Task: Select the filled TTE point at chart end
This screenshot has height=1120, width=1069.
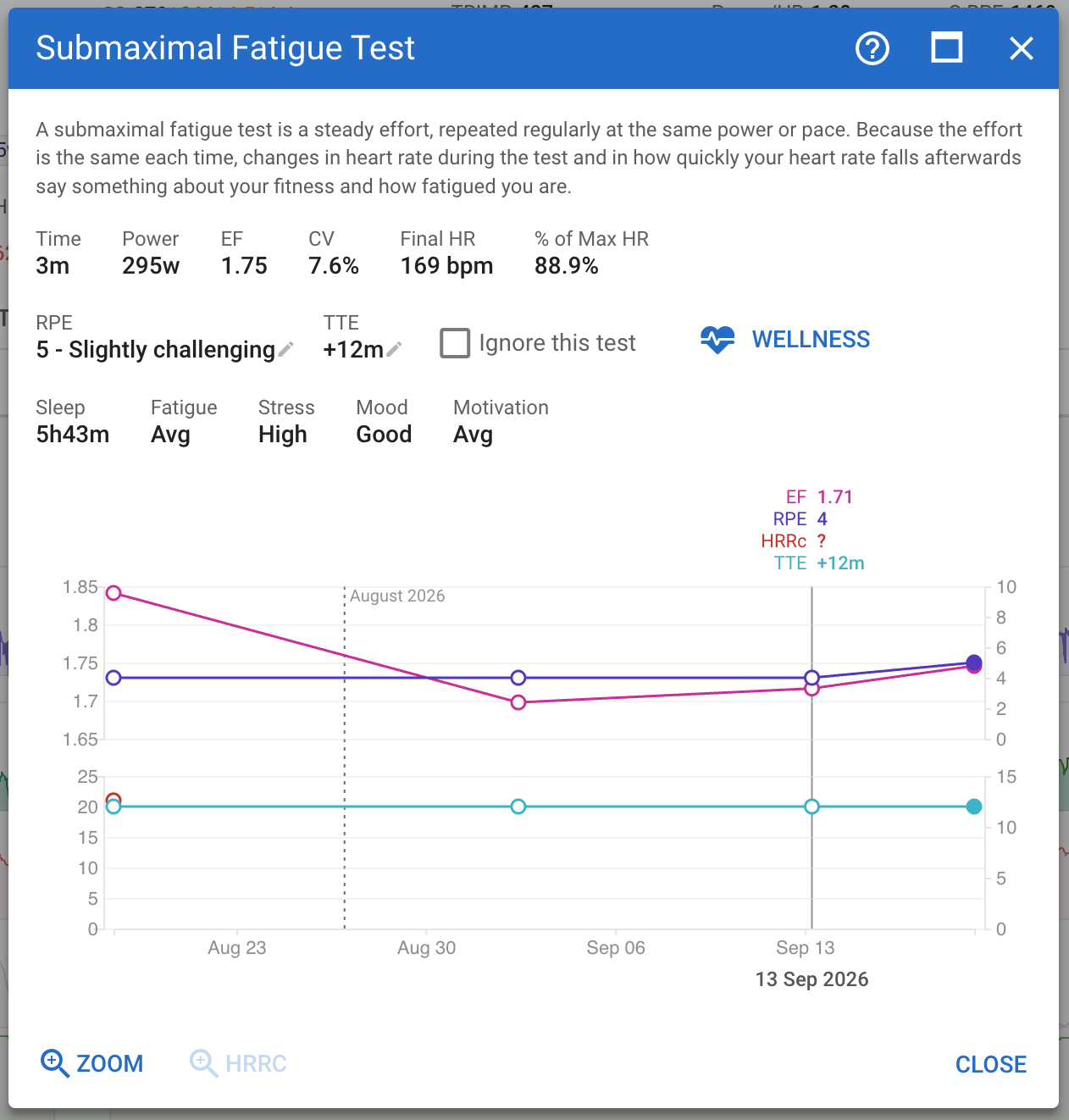Action: pos(974,807)
